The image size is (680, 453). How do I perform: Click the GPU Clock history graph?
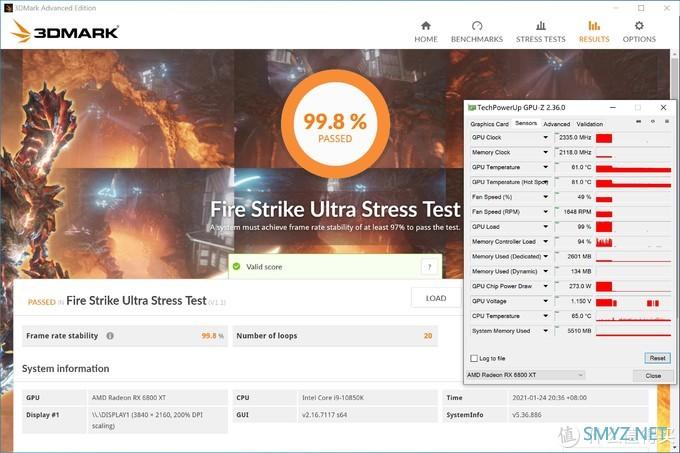pos(634,138)
